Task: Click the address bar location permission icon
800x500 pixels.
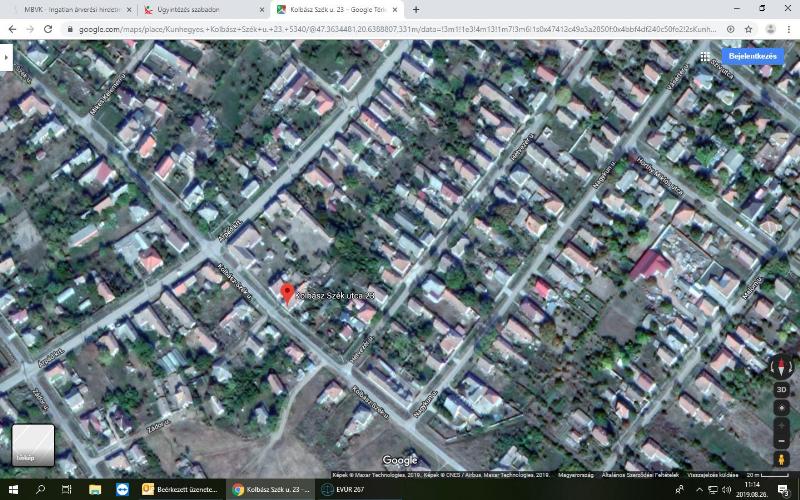Action: tap(731, 30)
